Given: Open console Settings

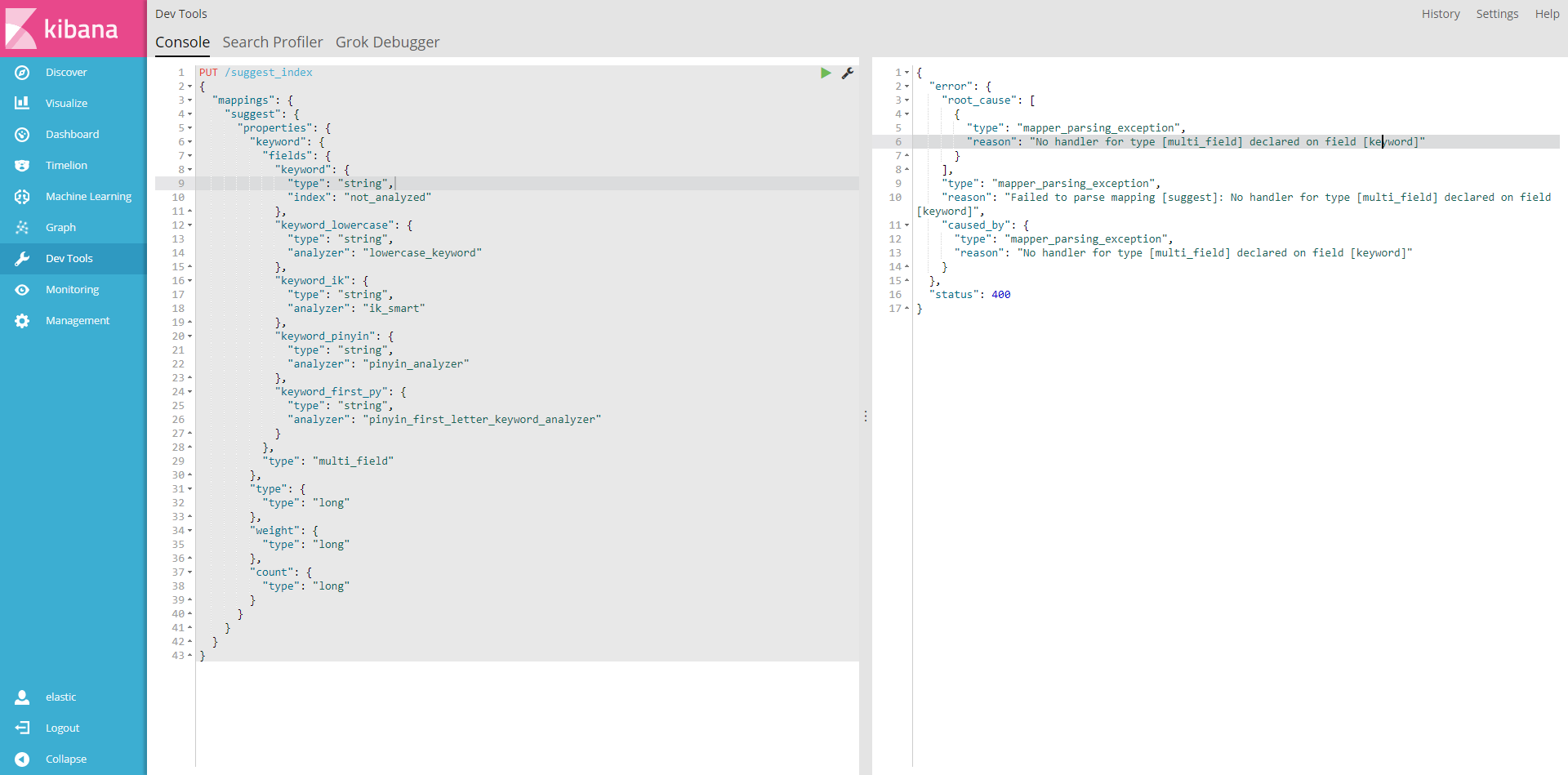Looking at the screenshot, I should point(1498,14).
